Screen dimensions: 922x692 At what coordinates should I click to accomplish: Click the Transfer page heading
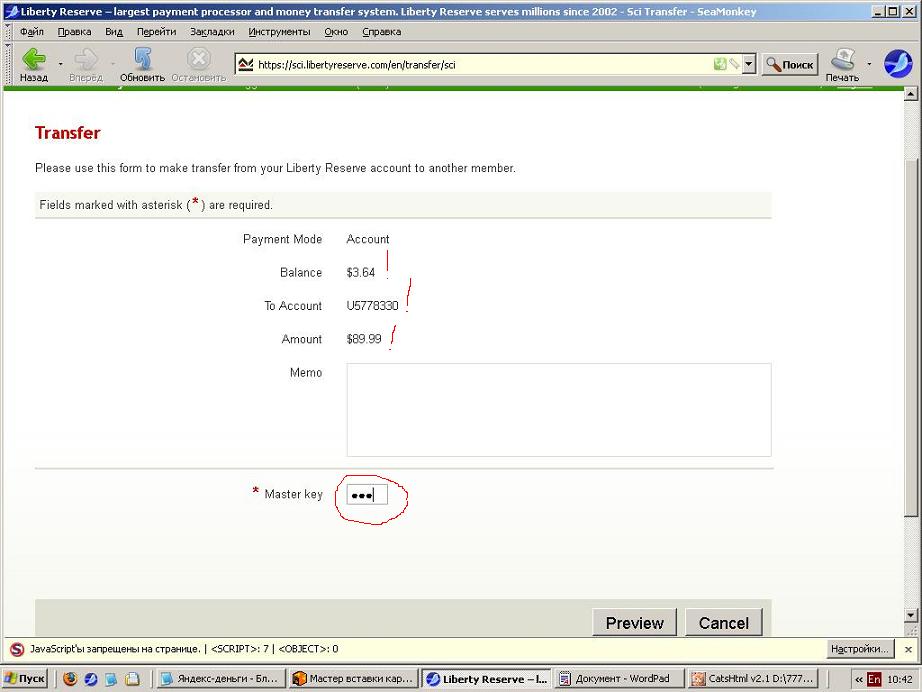[68, 133]
